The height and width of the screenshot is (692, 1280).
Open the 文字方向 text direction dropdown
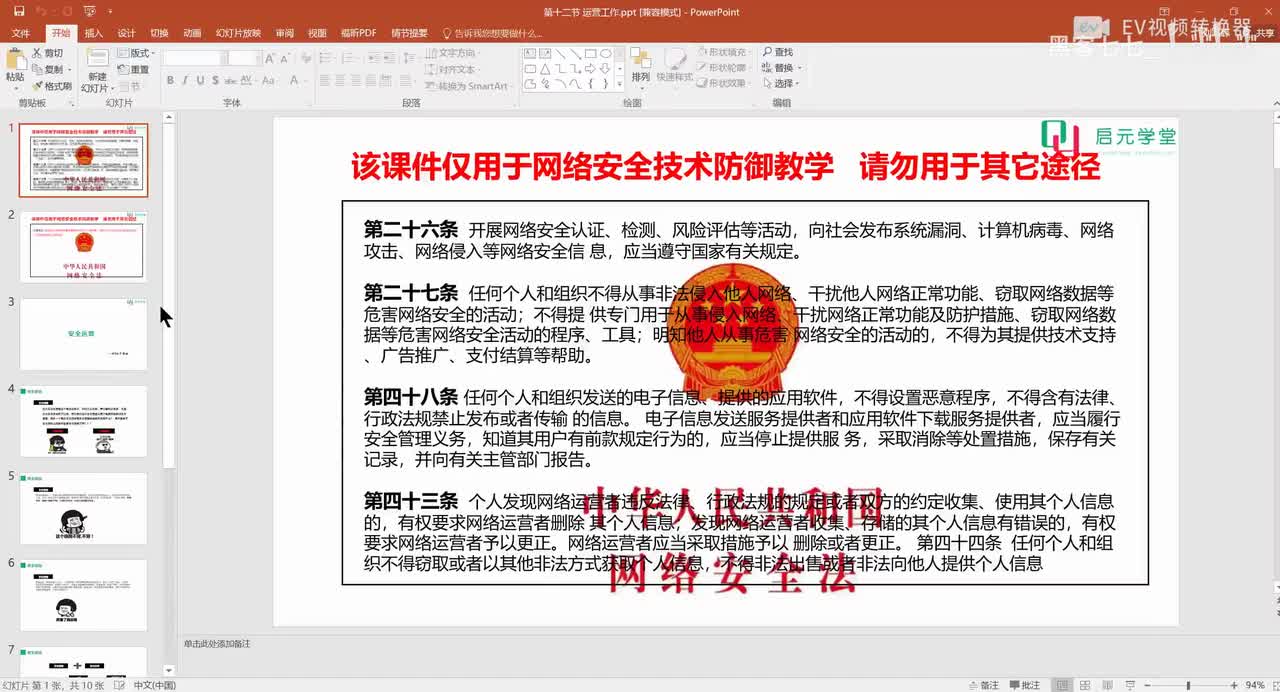(455, 53)
